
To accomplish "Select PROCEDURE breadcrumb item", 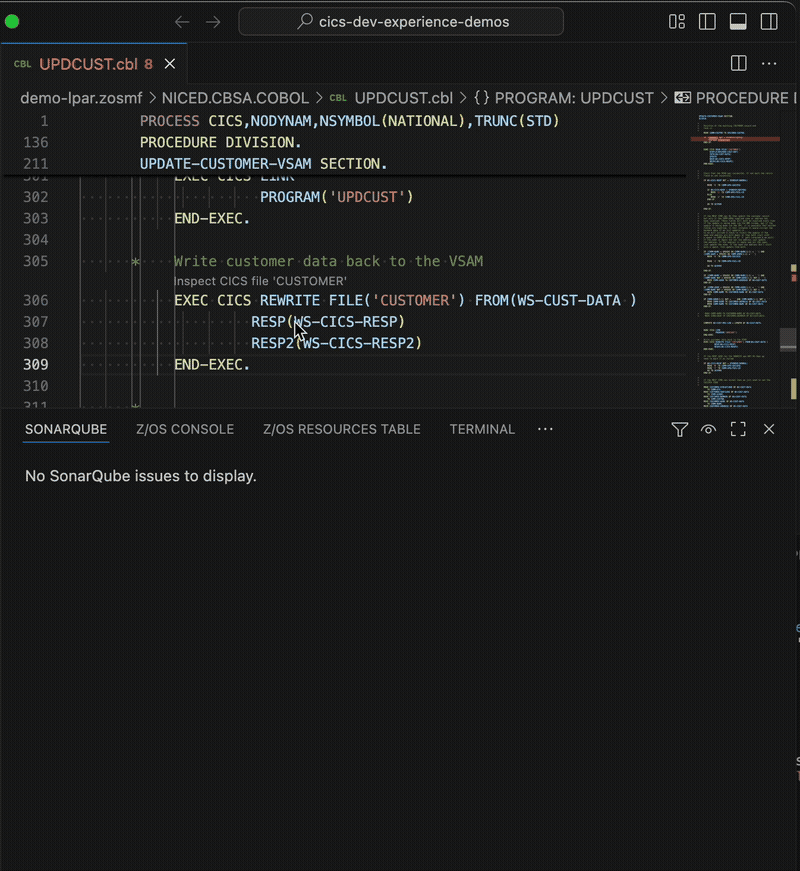I will coord(736,98).
